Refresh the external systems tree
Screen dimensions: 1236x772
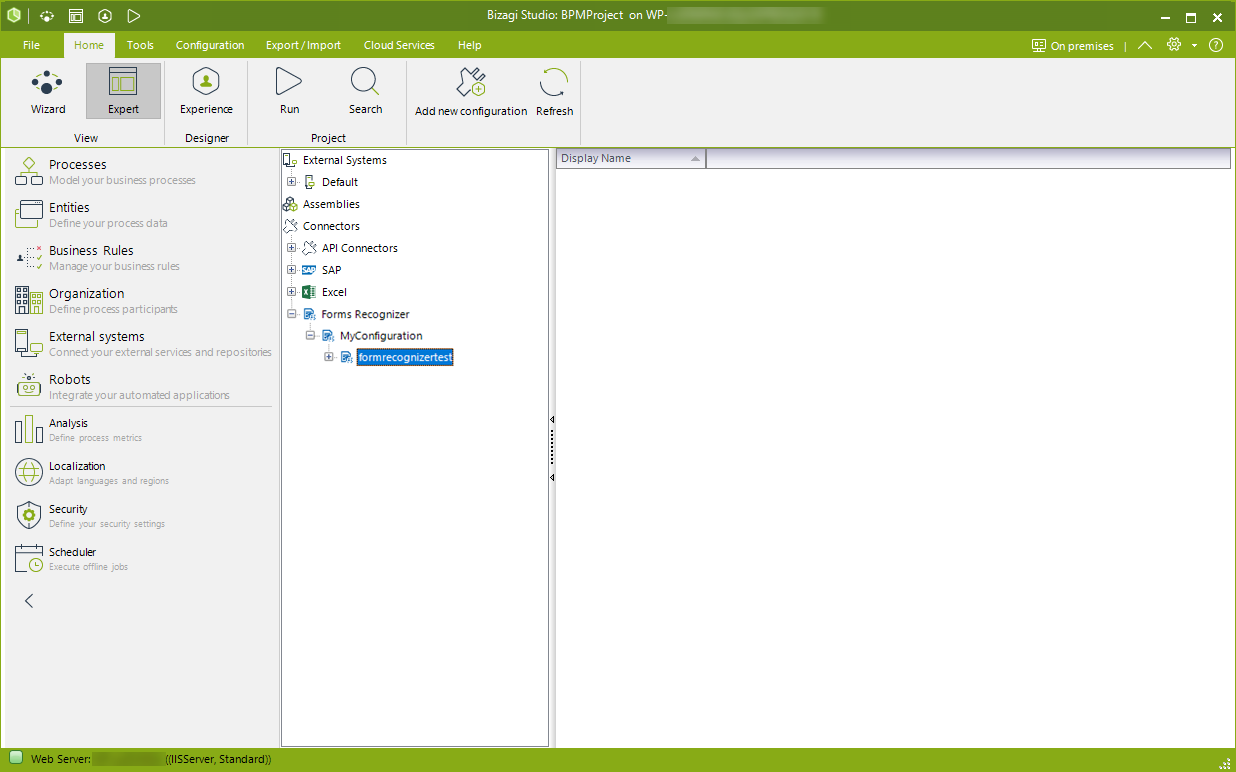(x=554, y=92)
